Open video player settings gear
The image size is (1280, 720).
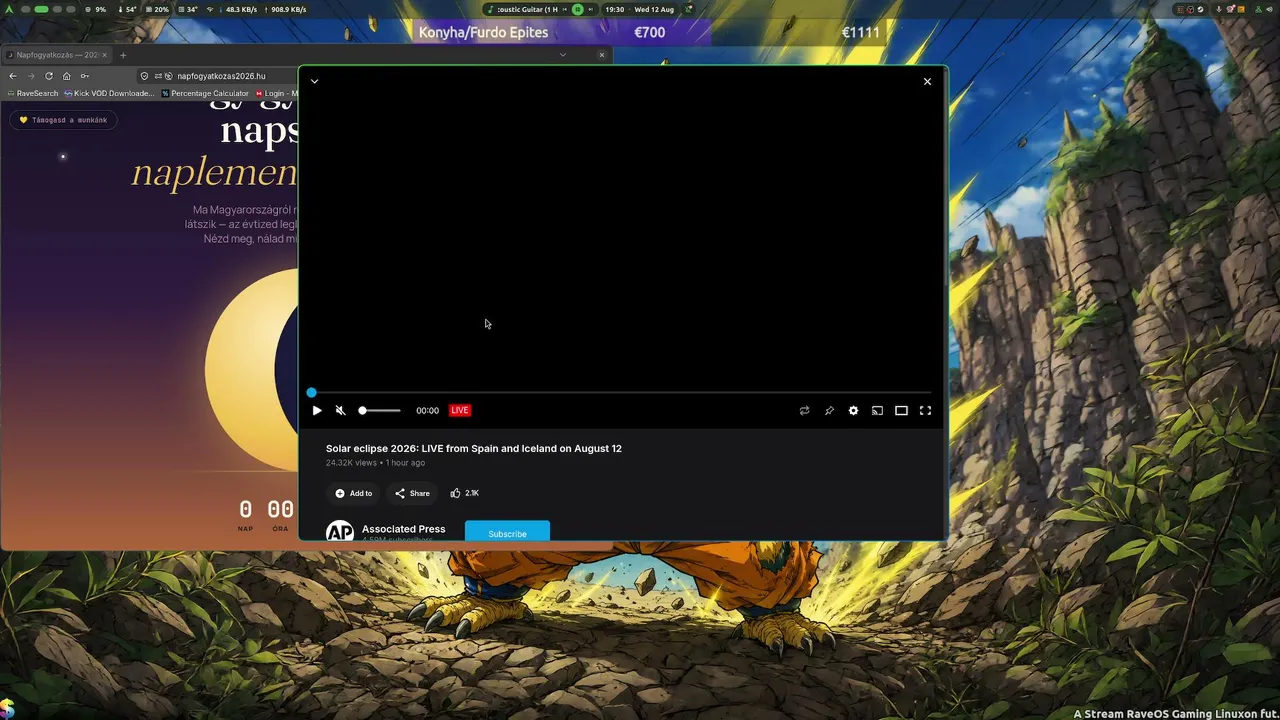(853, 410)
